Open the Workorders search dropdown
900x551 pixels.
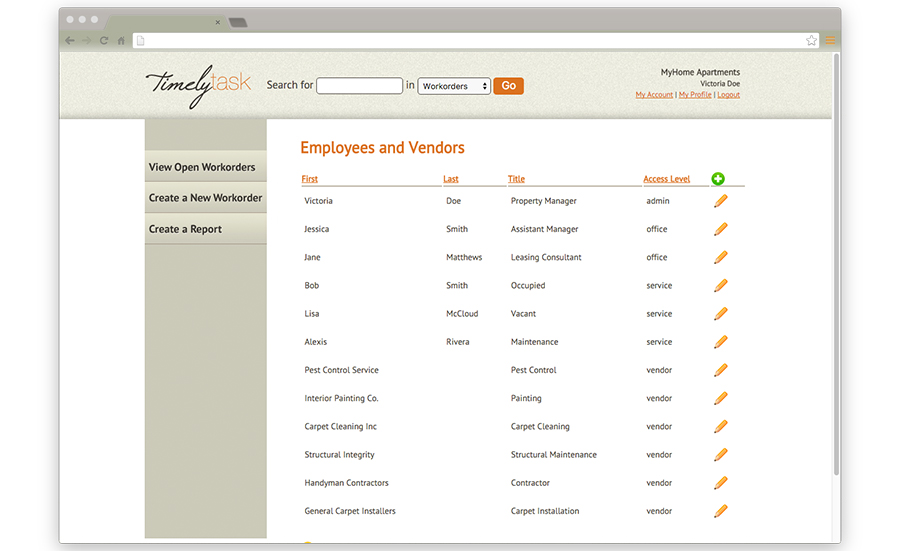[454, 87]
